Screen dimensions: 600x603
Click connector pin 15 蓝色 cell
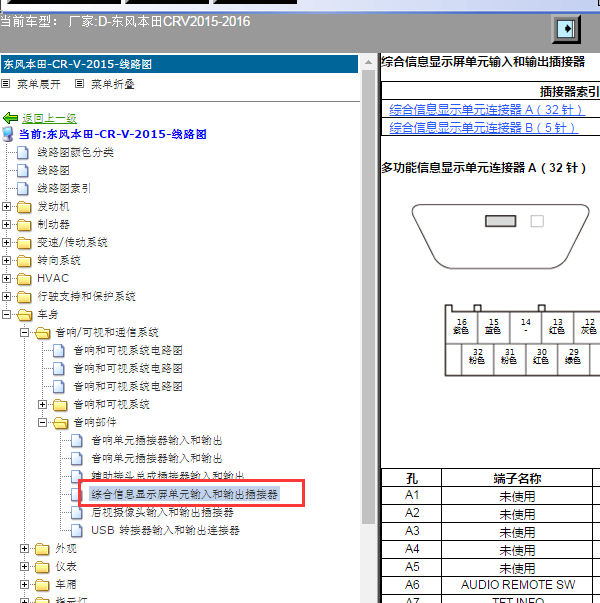click(x=493, y=326)
